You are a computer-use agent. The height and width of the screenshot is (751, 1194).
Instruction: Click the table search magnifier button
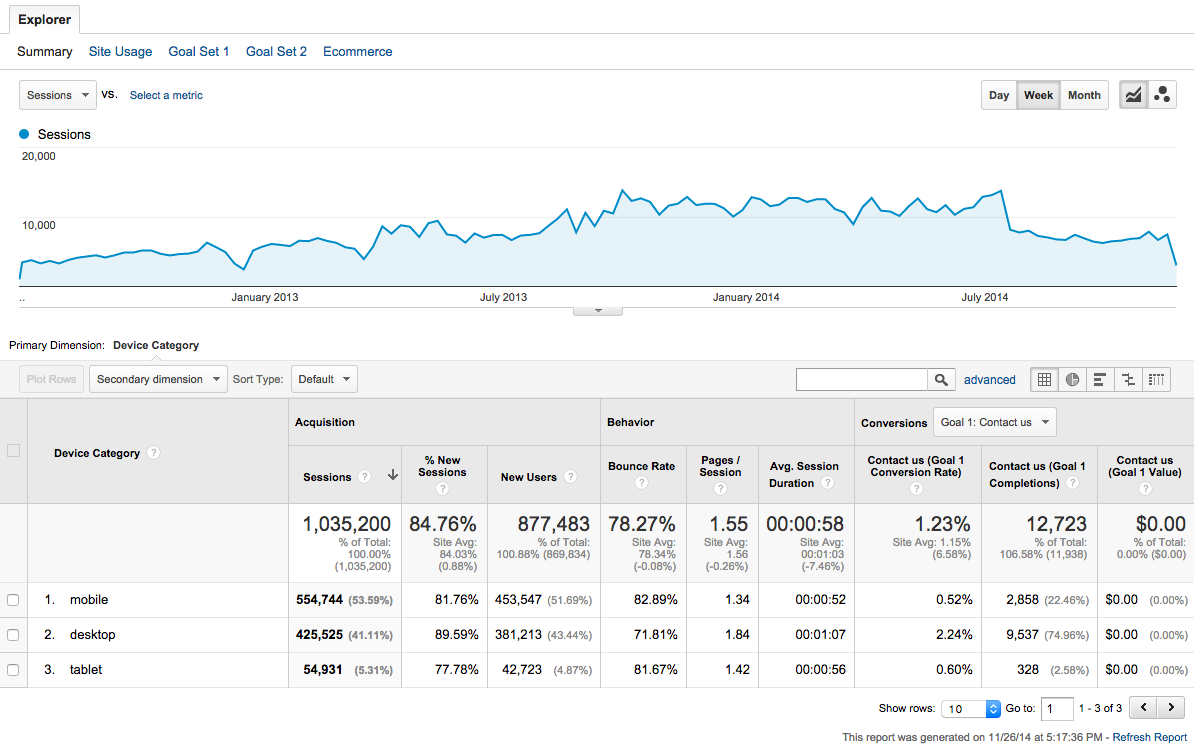(941, 380)
